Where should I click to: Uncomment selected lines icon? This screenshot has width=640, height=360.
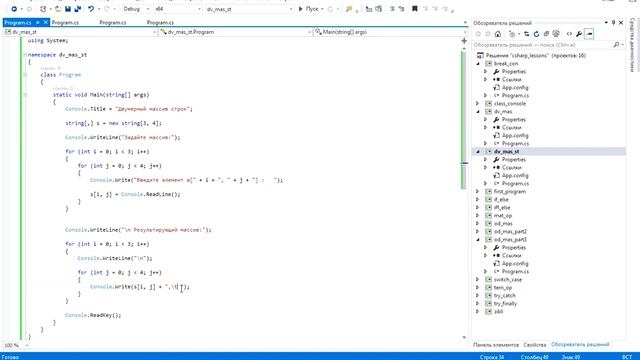(401, 9)
